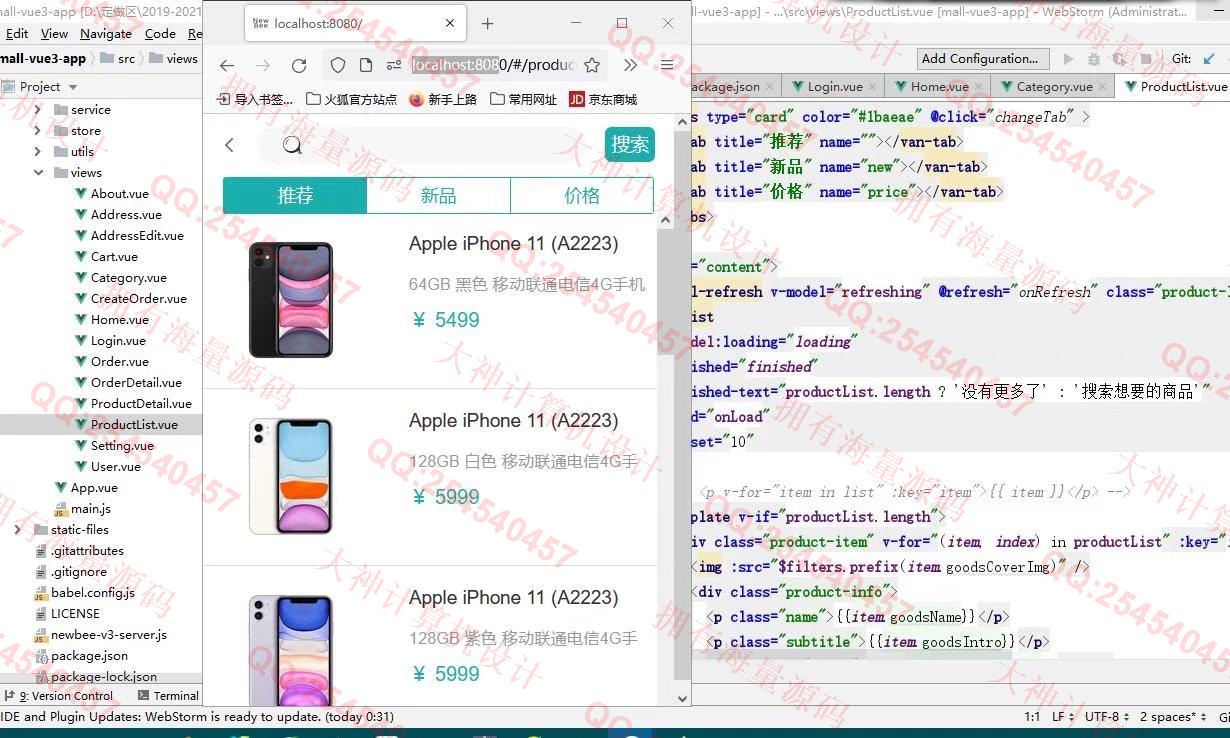Screen dimensions: 1230x738
Task: Click the src breadcrumb in navigation bar
Action: [118, 59]
